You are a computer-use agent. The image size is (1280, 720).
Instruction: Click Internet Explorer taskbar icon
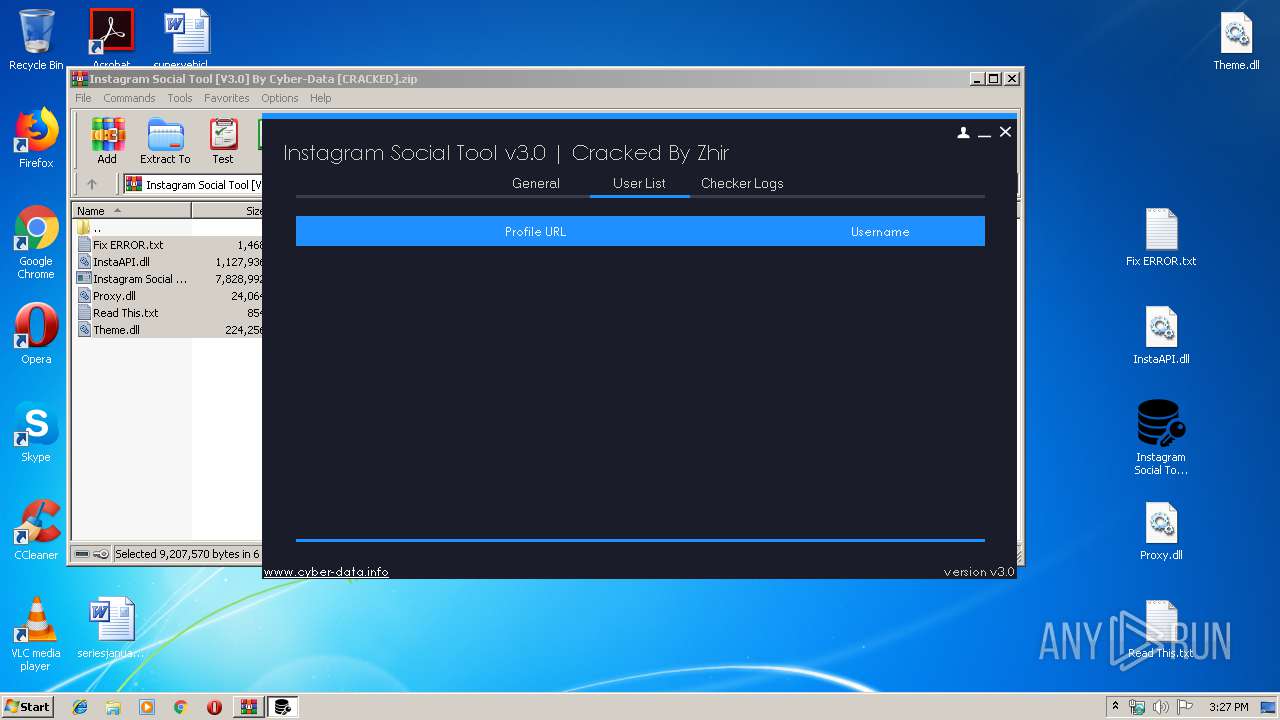click(x=80, y=707)
